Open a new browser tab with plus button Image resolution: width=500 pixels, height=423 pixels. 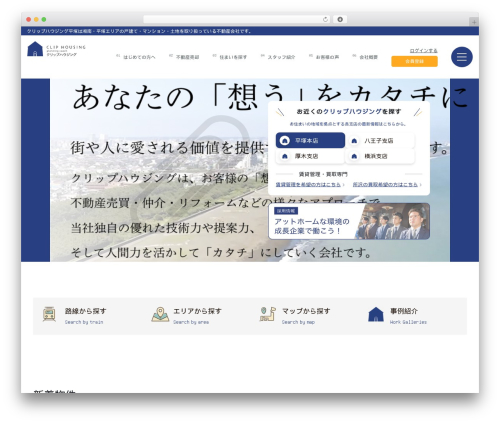(474, 22)
